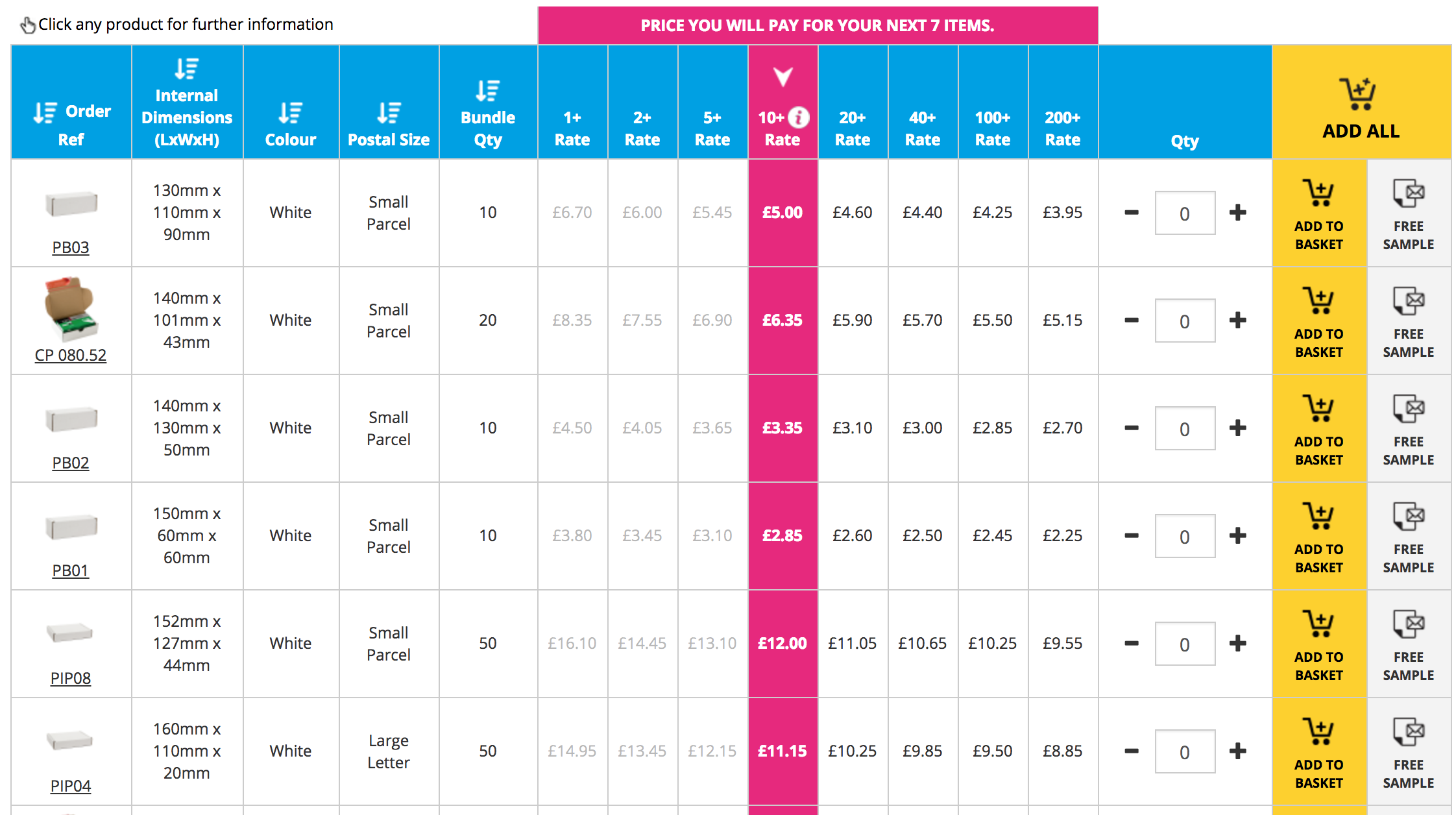
Task: Click the CP 080.52 product thumbnail
Action: click(x=71, y=309)
